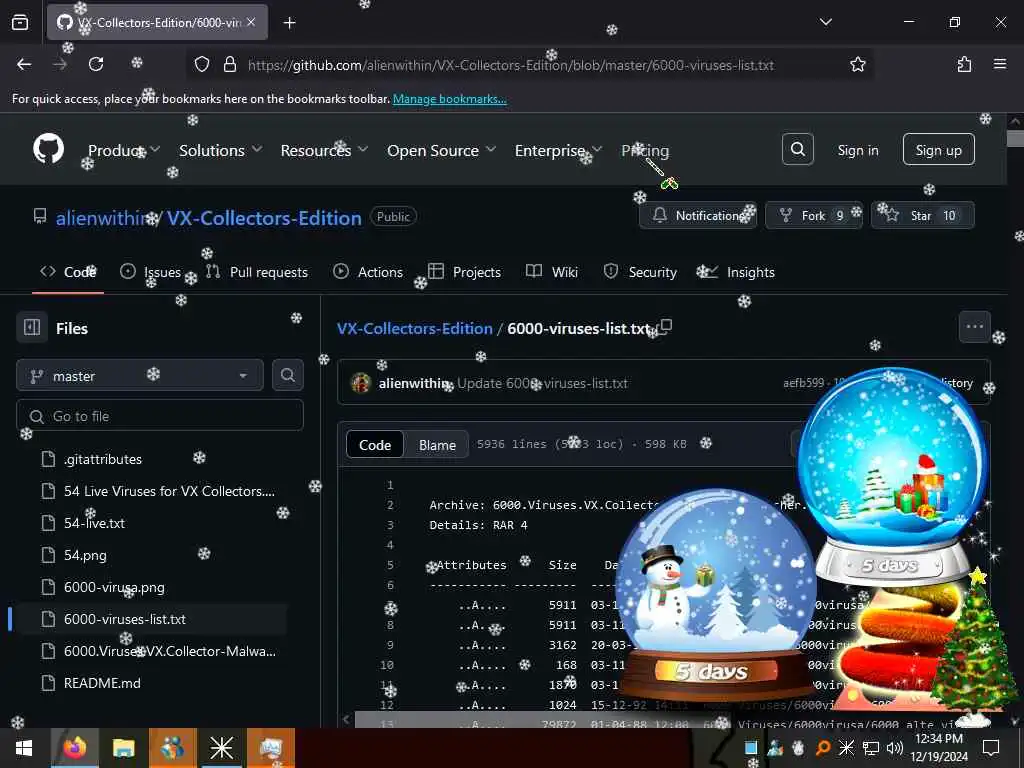This screenshot has width=1024, height=768.
Task: Open .gitattributes in file tree
Action: (x=103, y=459)
